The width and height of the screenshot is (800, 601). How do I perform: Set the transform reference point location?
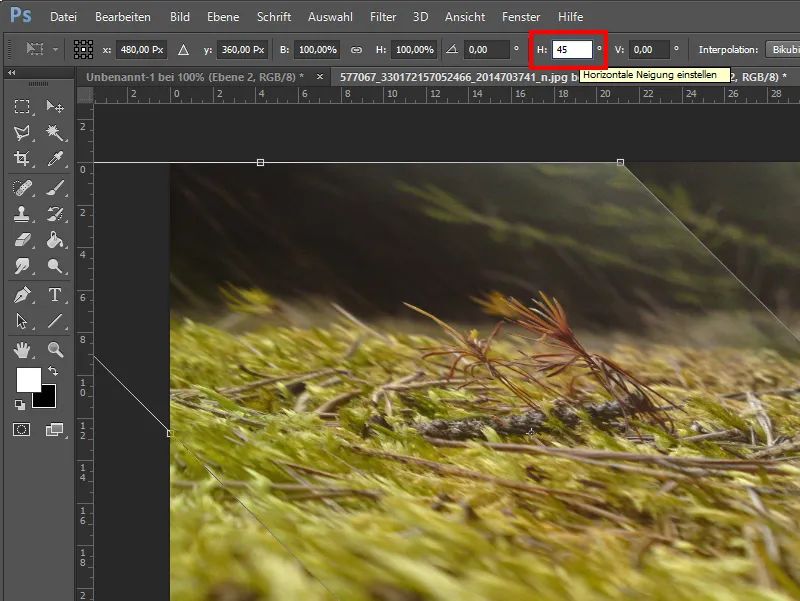83,49
